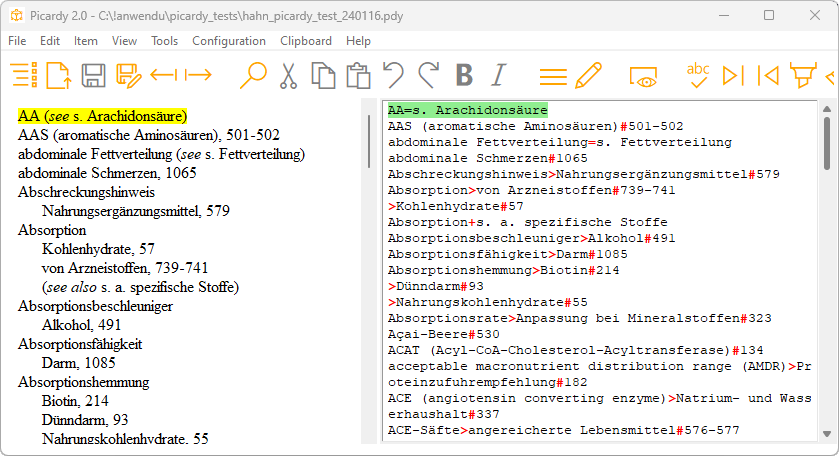Click the Open file icon
The width and height of the screenshot is (839, 456).
click(59, 75)
